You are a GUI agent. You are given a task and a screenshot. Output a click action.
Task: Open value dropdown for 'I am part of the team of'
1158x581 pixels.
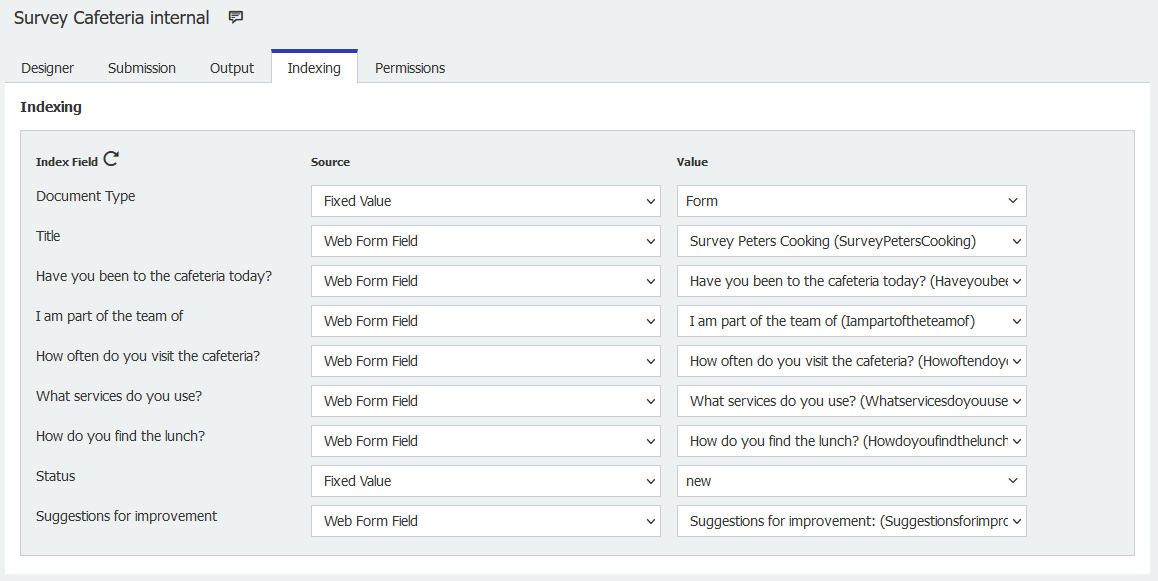tap(851, 320)
